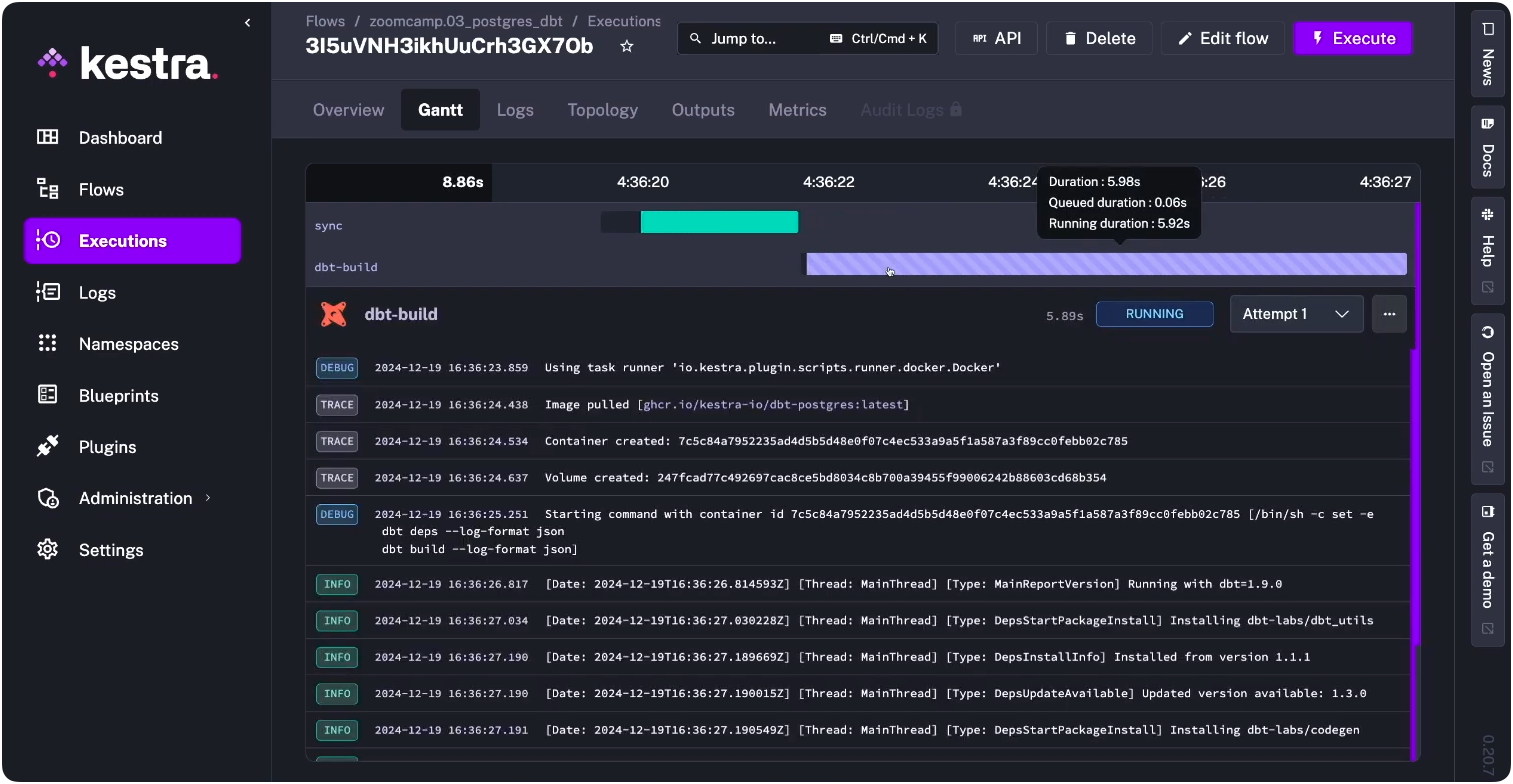Select the dbt-build row label in Gantt
Viewport: 1513px width, 784px height.
[346, 267]
